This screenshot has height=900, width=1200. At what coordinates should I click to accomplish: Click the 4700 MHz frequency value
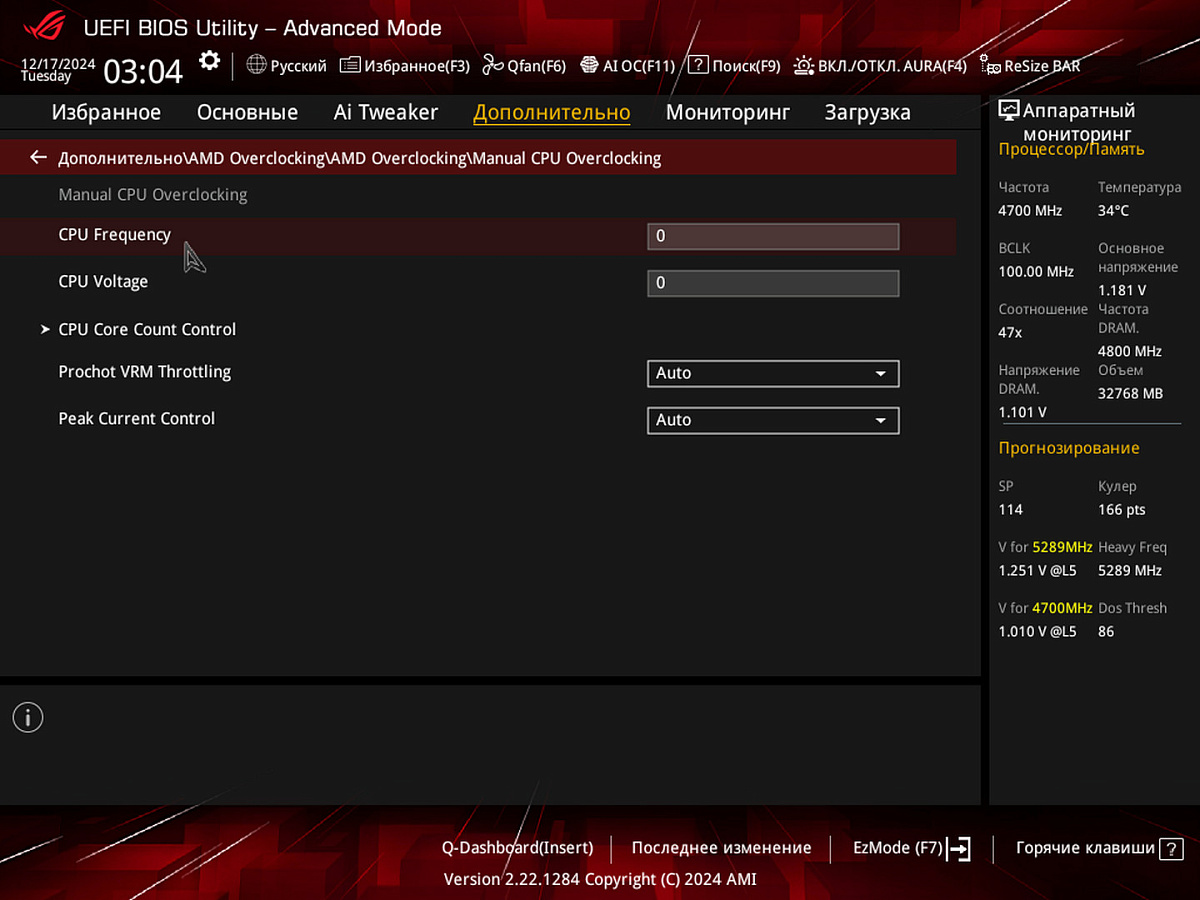click(1030, 211)
